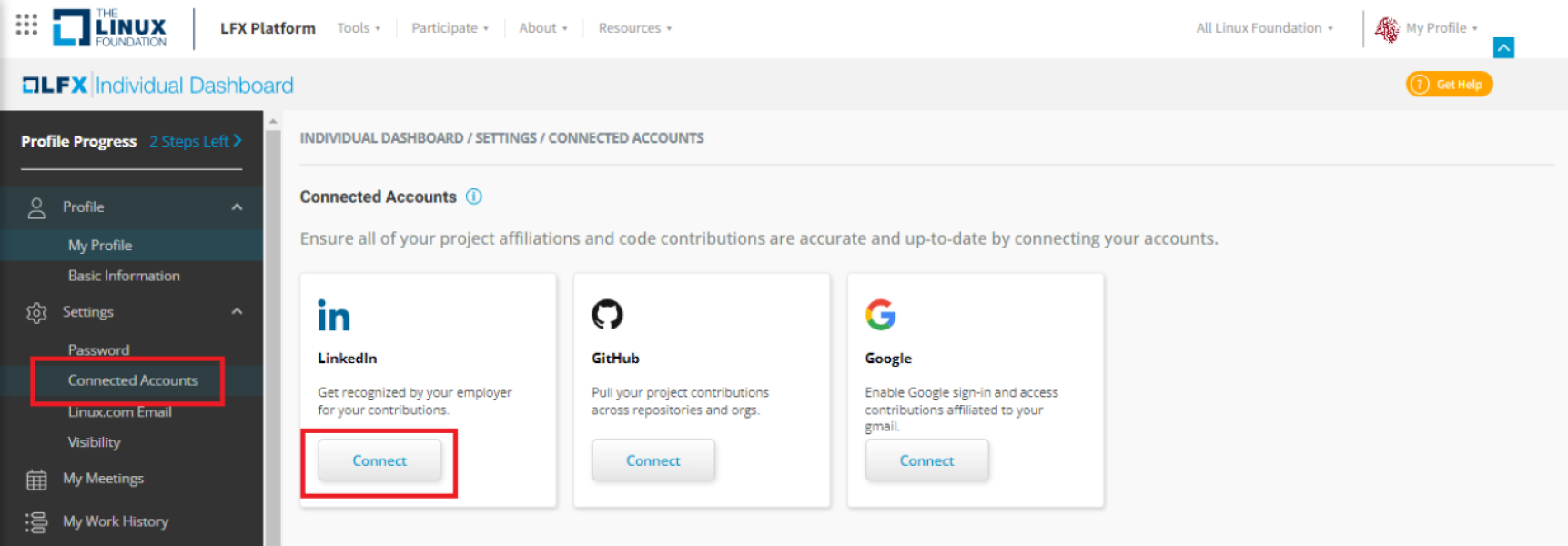The height and width of the screenshot is (546, 1568).
Task: Click 'Get recognized by your employer' description
Action: [414, 401]
